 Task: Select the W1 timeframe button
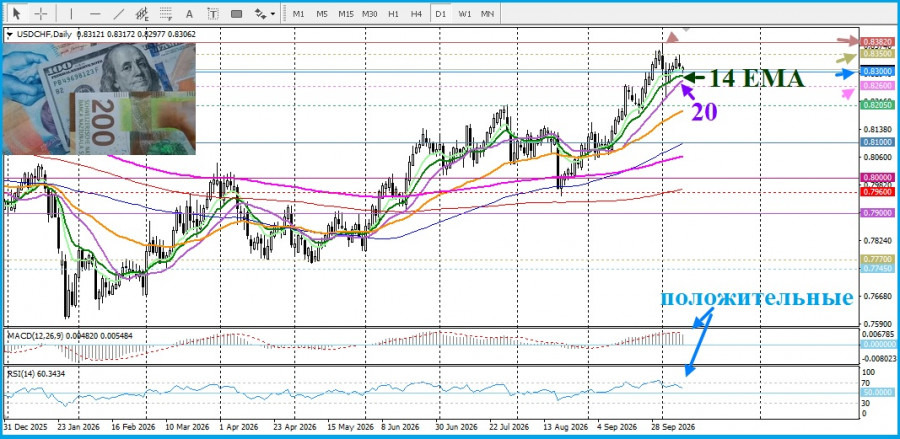coord(464,13)
